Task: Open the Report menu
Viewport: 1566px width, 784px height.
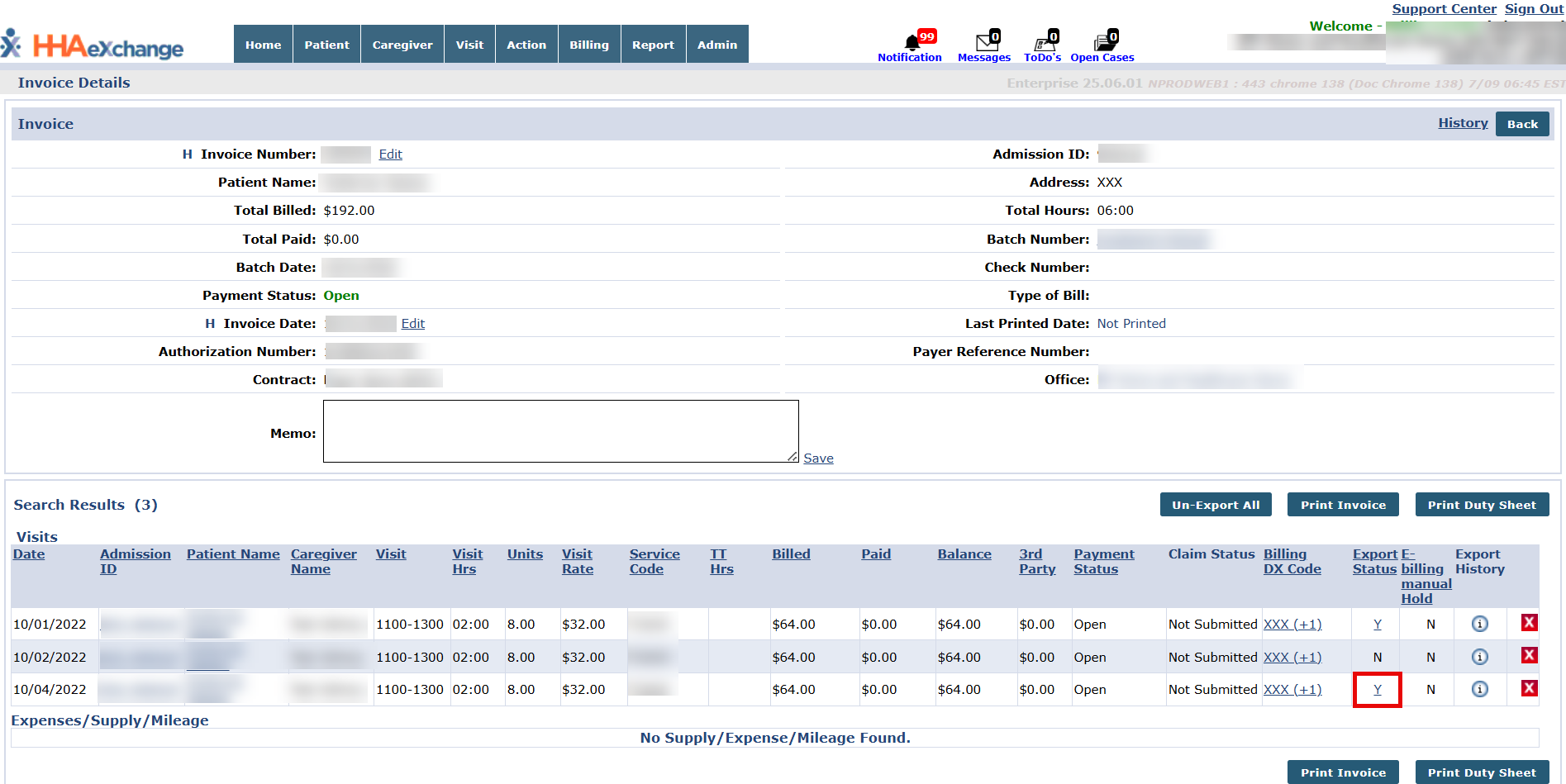Action: pos(653,45)
